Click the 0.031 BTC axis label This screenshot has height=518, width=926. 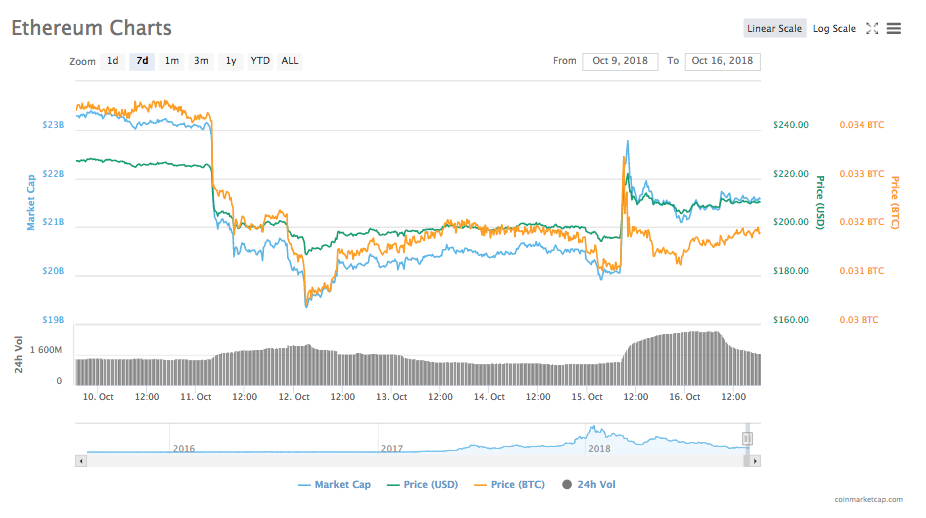(862, 271)
